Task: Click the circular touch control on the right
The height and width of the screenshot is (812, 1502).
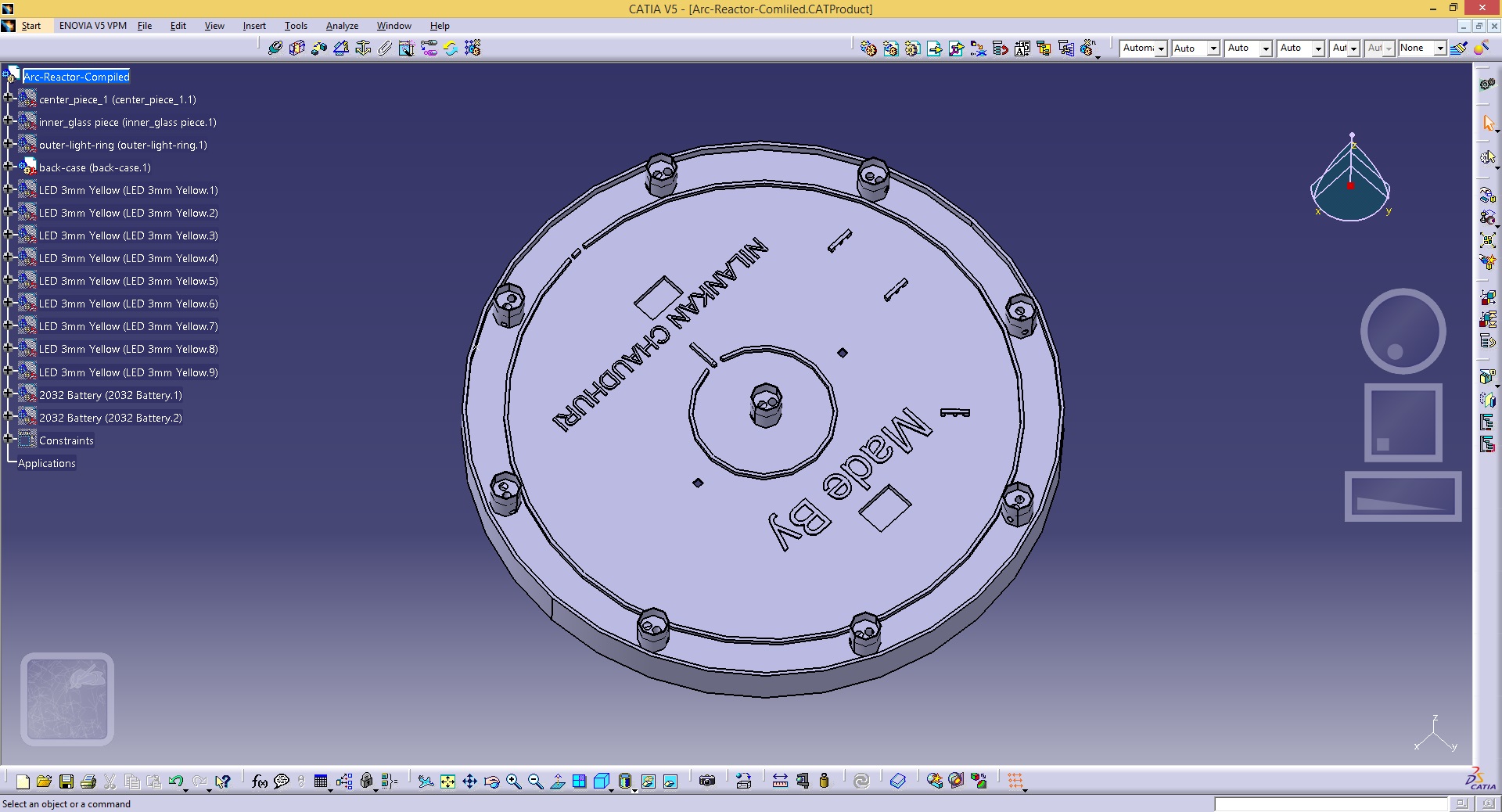Action: pos(1403,331)
